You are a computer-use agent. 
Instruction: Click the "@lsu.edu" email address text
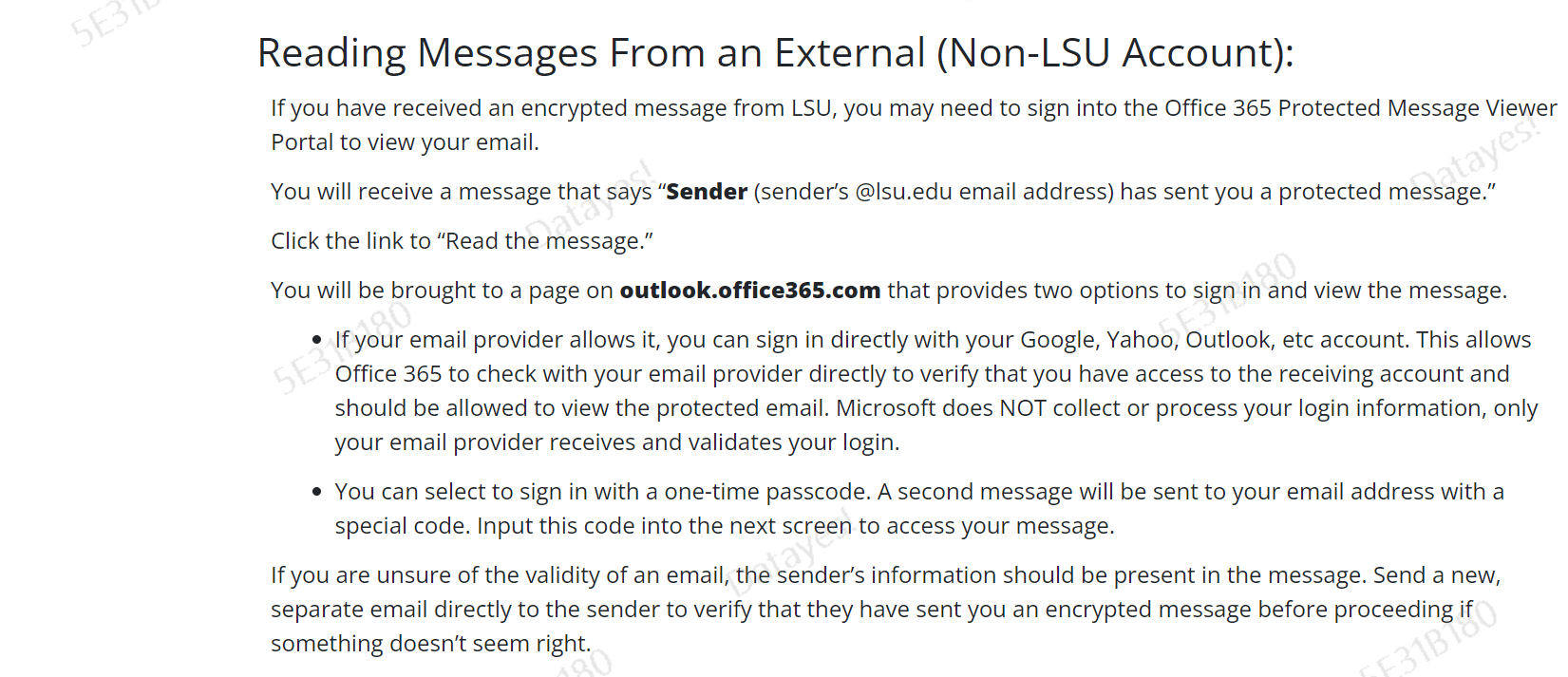coord(903,192)
